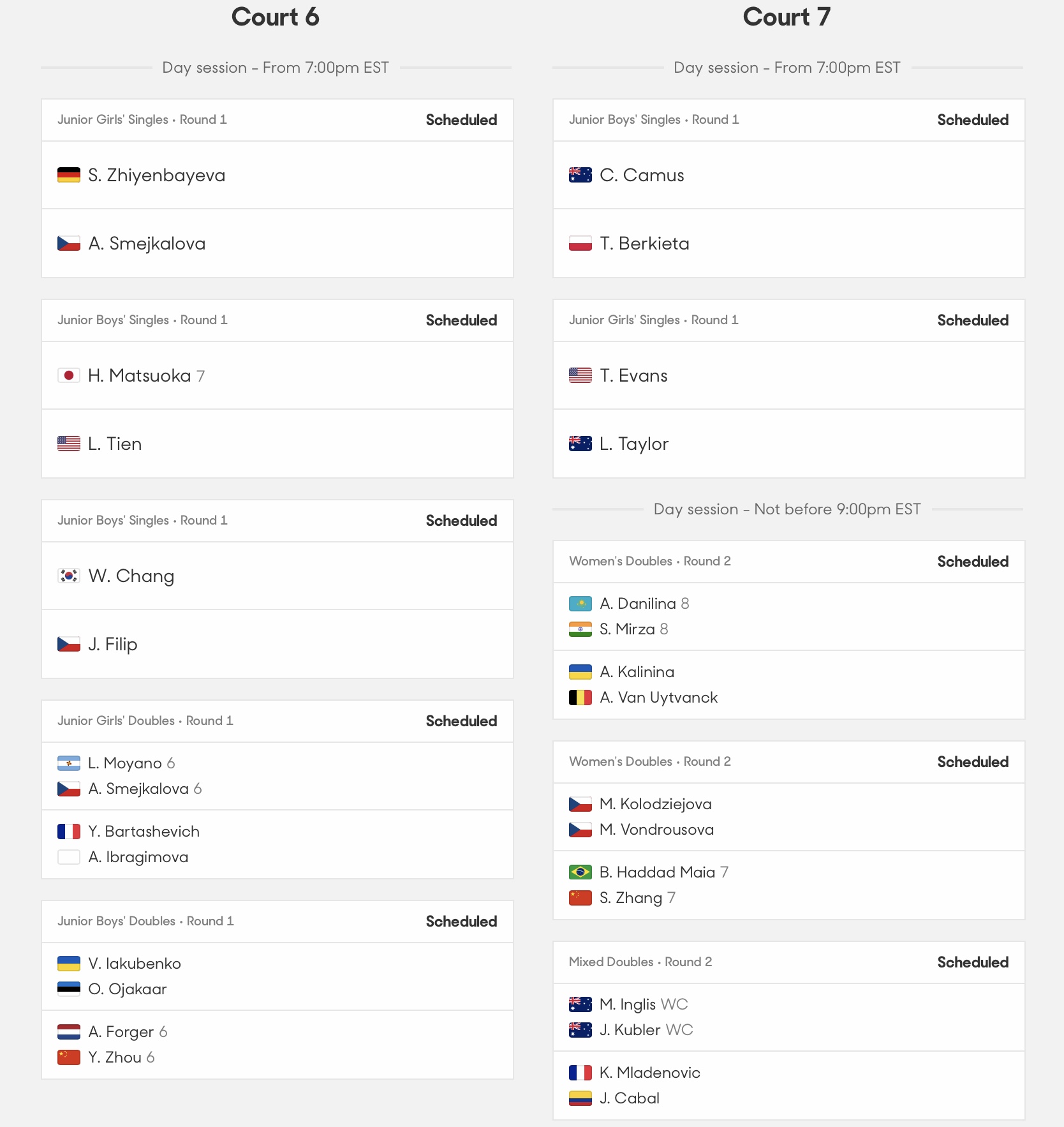Select the Court 7 heading
The image size is (1064, 1127).
click(x=787, y=17)
